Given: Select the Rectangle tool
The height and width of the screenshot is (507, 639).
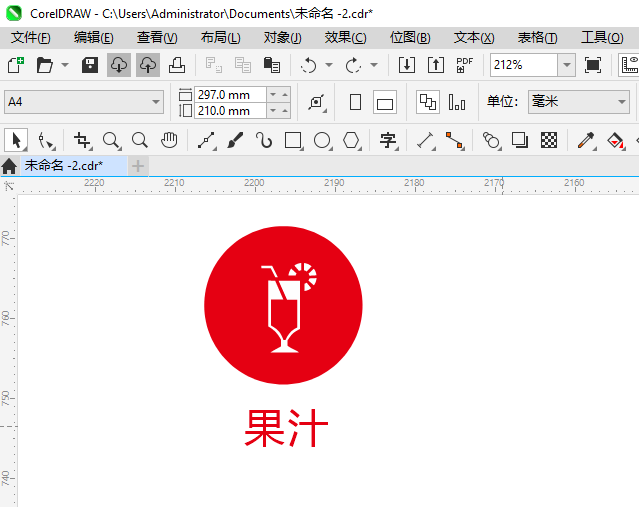Looking at the screenshot, I should pos(293,141).
